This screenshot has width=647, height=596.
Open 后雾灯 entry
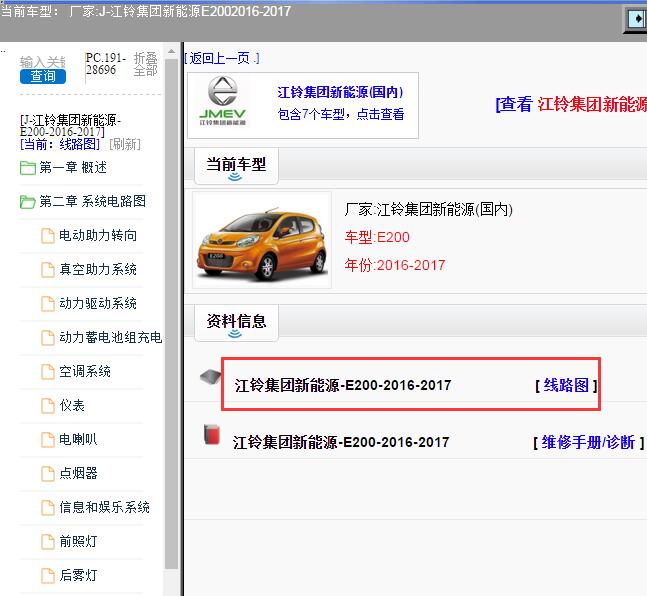pyautogui.click(x=78, y=575)
